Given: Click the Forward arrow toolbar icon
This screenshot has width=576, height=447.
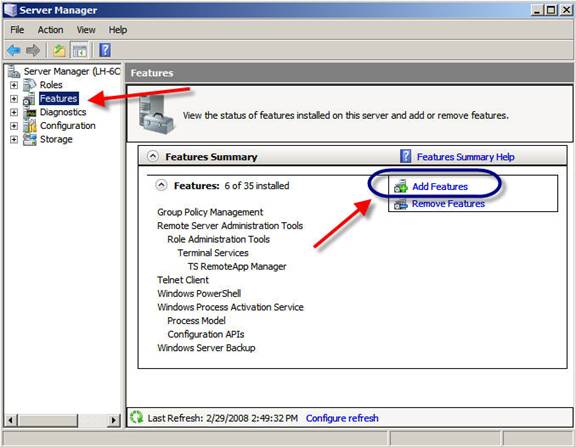Looking at the screenshot, I should point(33,50).
